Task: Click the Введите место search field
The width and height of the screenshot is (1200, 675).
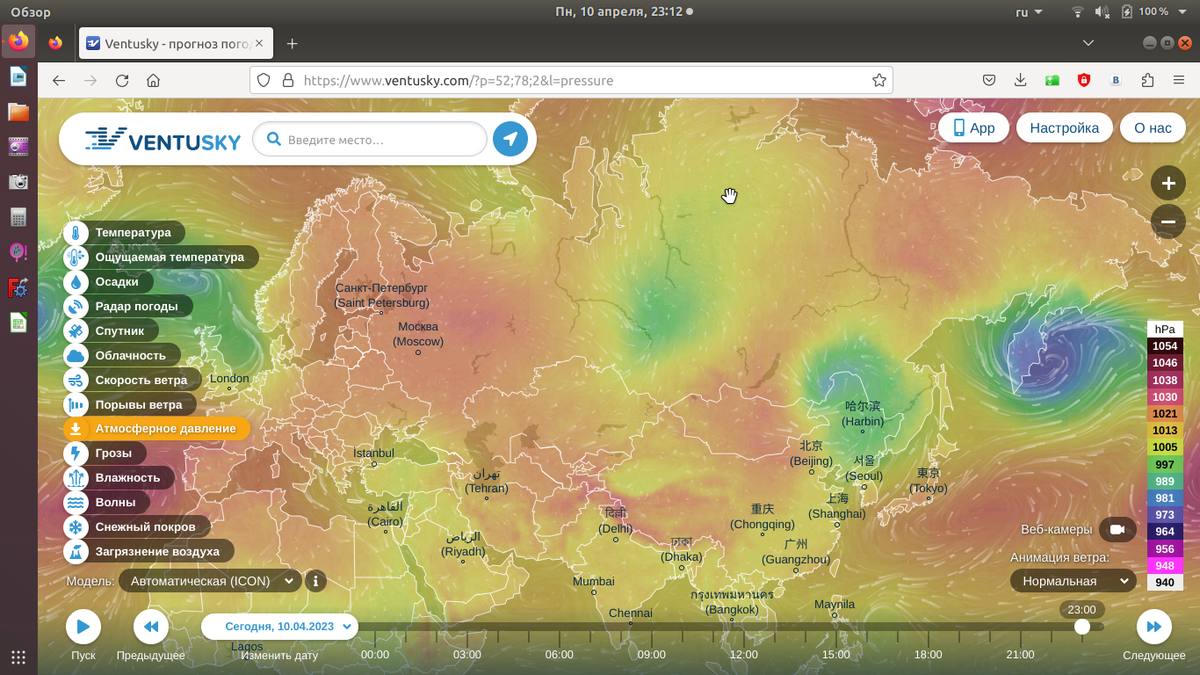Action: [370, 140]
